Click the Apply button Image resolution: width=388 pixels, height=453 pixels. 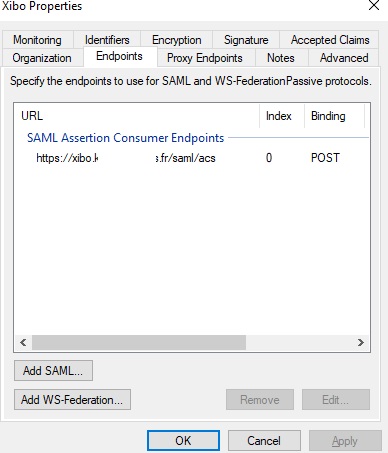coord(345,441)
